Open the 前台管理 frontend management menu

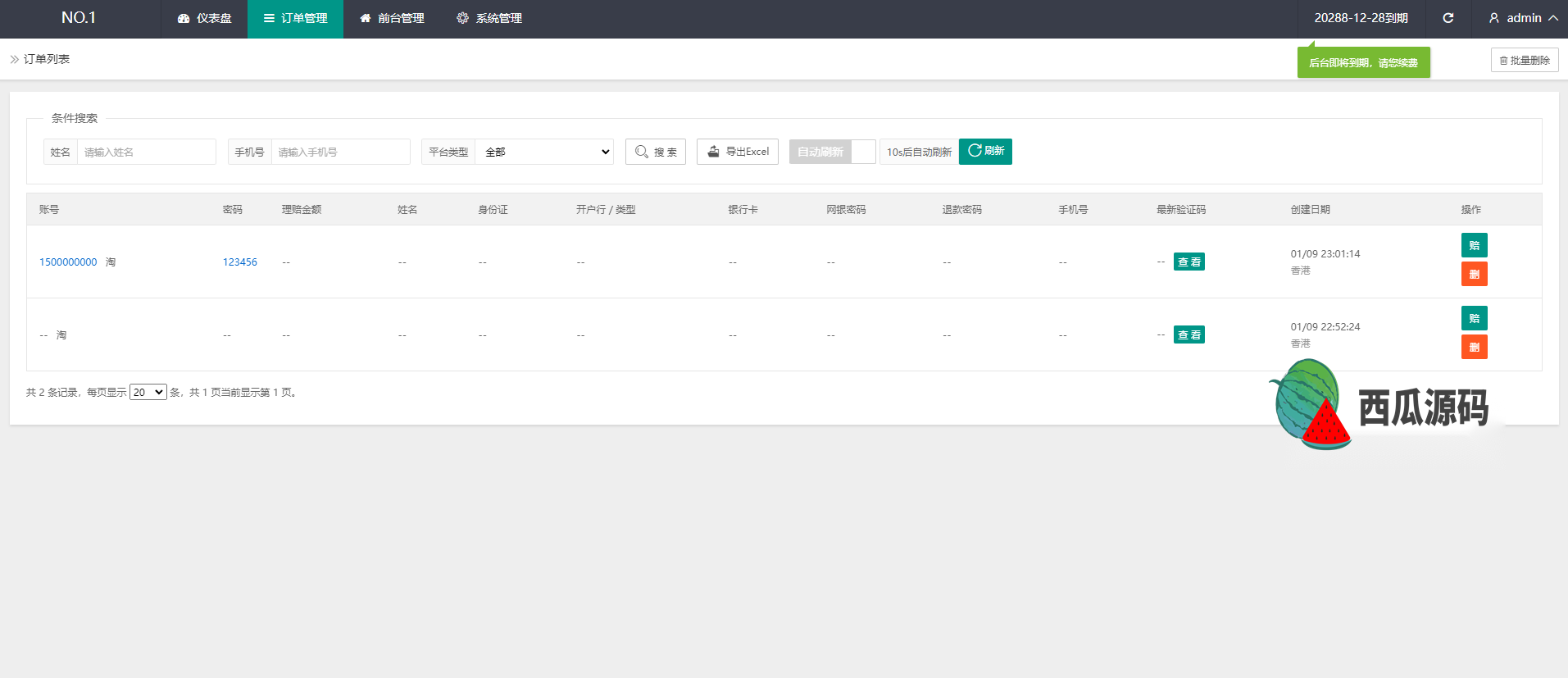click(x=392, y=18)
